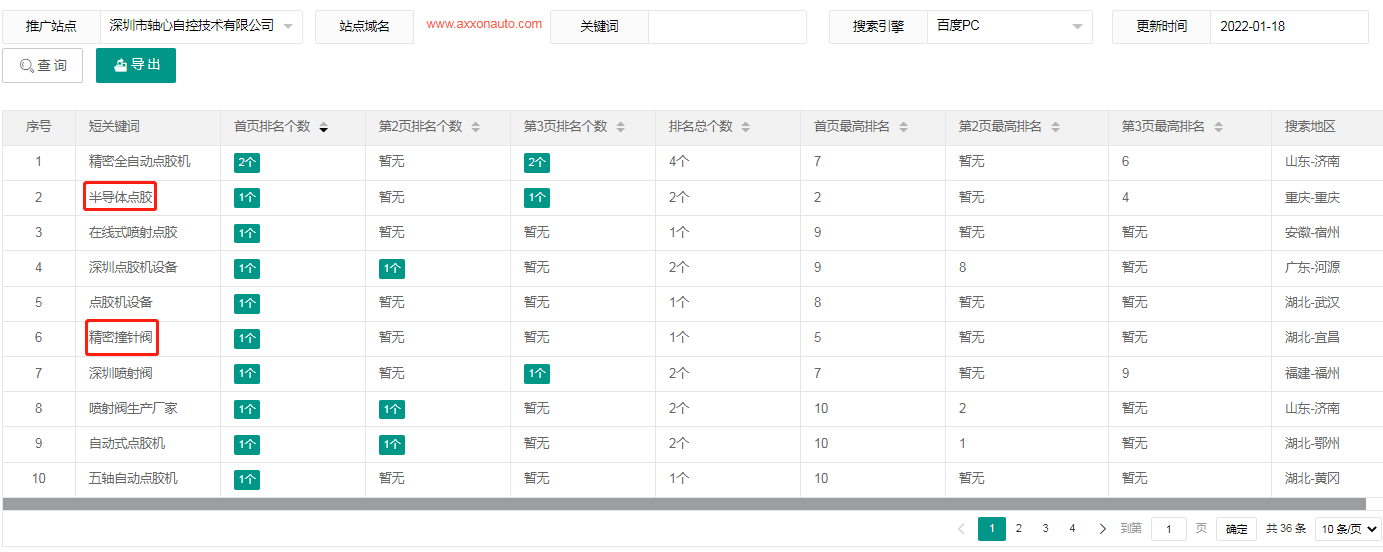
Task: Click the 1个 first-page badge for 自动式点胶机
Action: click(x=247, y=444)
